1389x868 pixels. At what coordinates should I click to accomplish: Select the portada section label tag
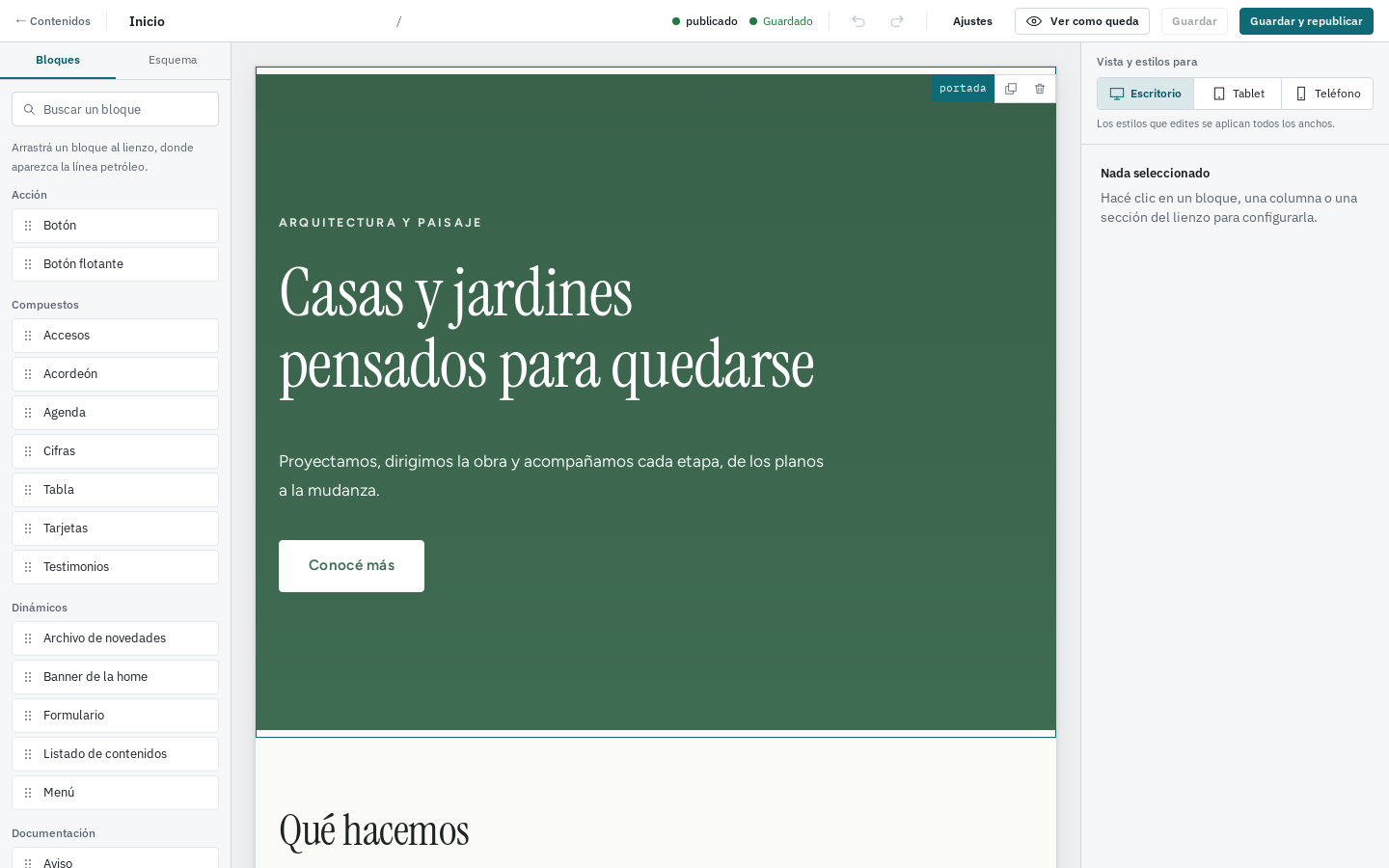click(963, 89)
